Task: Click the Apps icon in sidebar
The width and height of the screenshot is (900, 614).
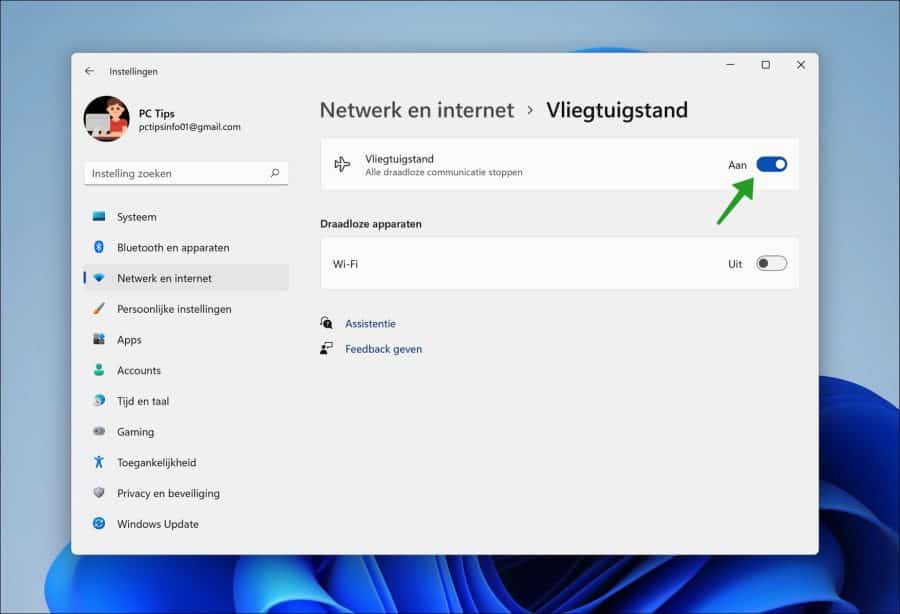Action: click(99, 339)
